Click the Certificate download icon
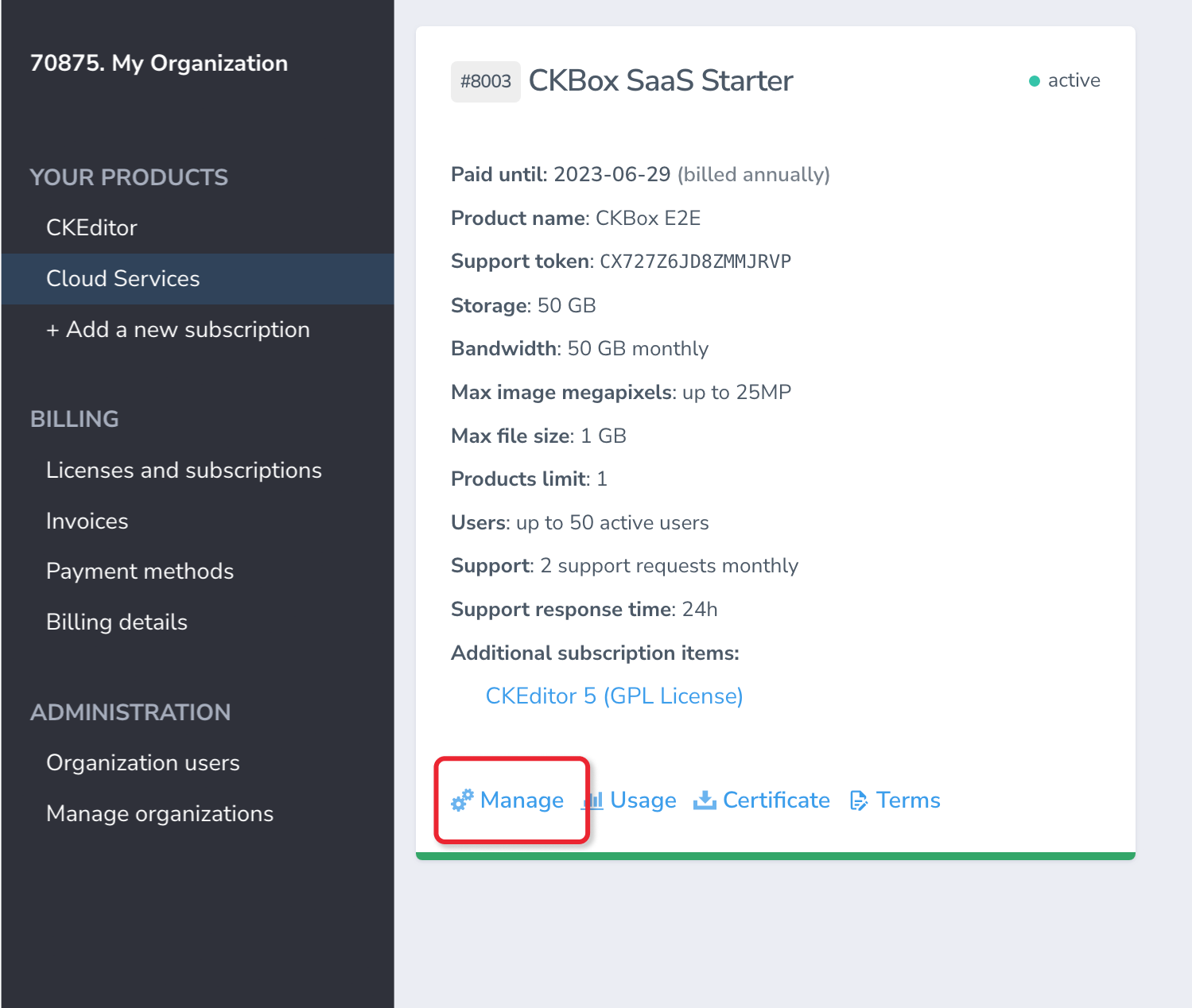Viewport: 1192px width, 1008px height. tap(705, 801)
